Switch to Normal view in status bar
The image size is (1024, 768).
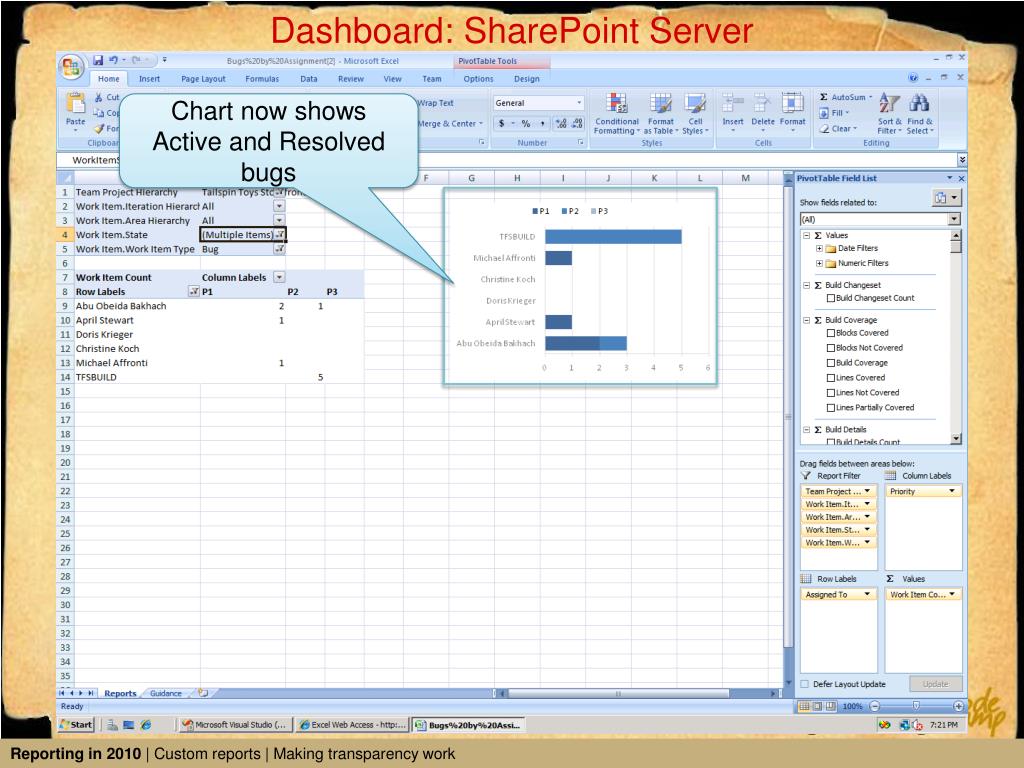point(804,706)
